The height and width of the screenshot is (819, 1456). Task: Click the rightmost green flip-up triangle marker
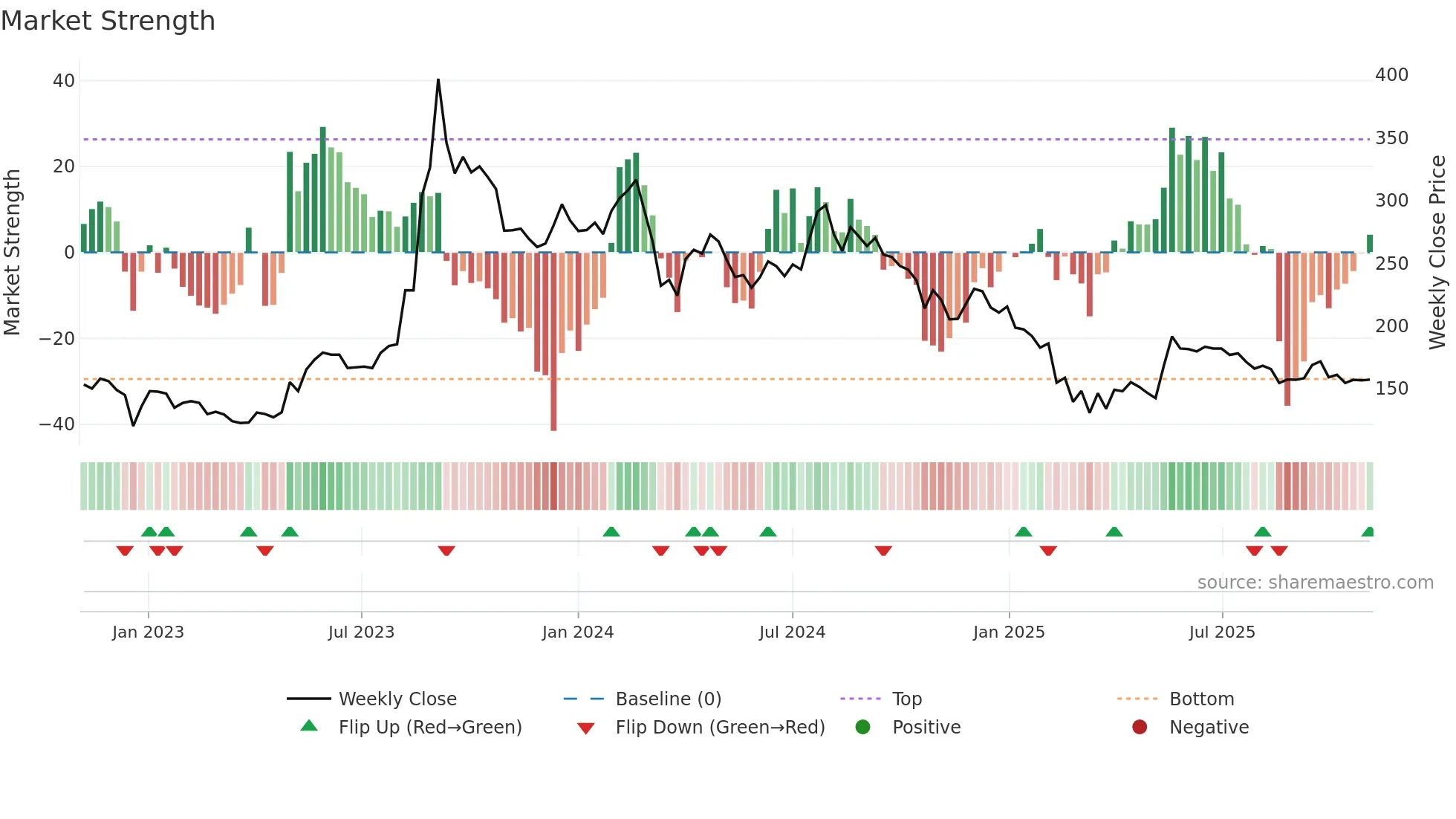point(1368,532)
